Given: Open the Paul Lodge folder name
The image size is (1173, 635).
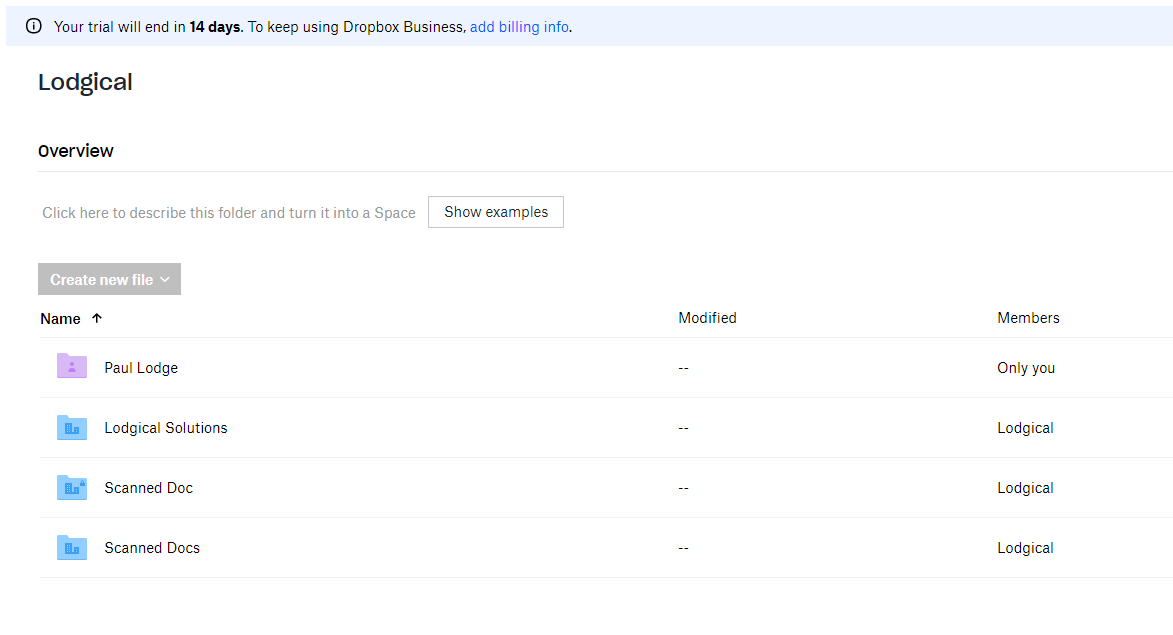Looking at the screenshot, I should coord(141,368).
